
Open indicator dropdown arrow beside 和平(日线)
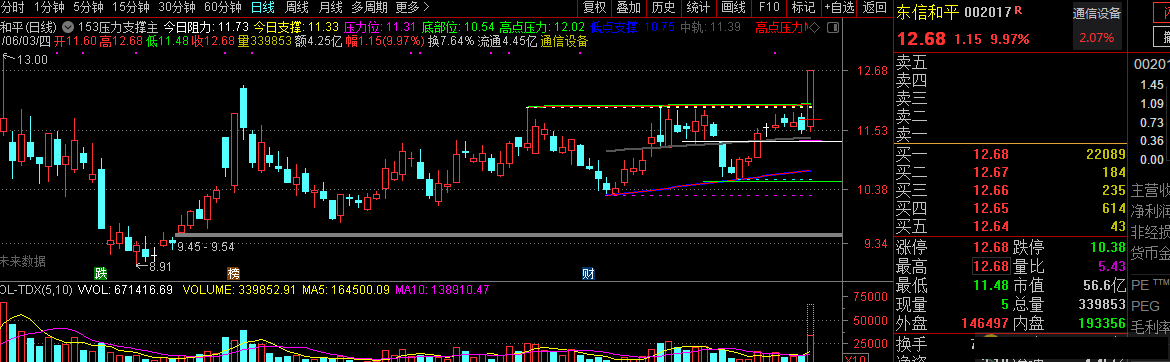click(68, 27)
